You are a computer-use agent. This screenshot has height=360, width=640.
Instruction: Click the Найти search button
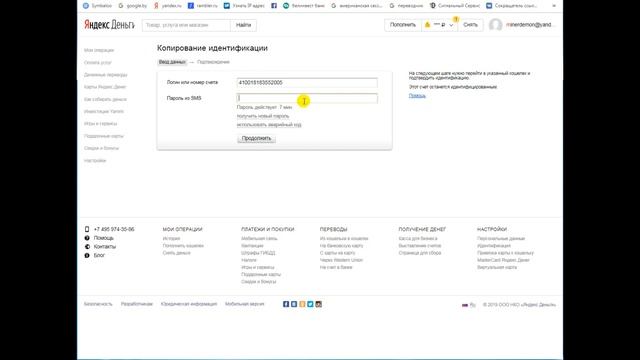click(243, 25)
